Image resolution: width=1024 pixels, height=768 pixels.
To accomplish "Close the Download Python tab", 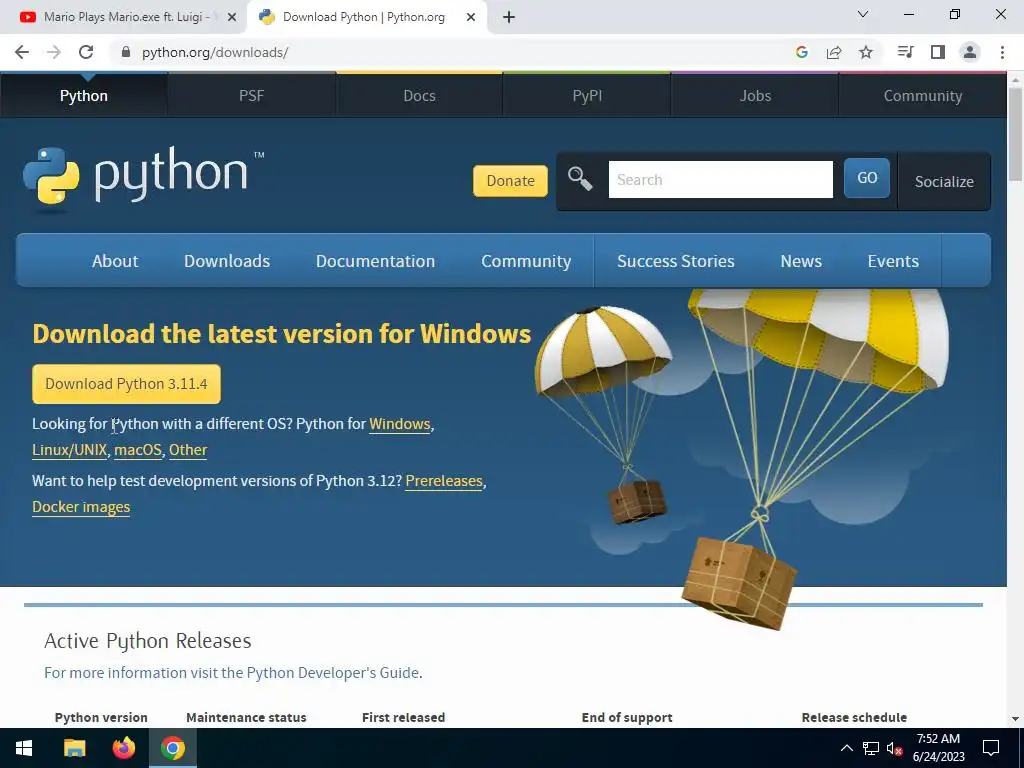I will [471, 17].
